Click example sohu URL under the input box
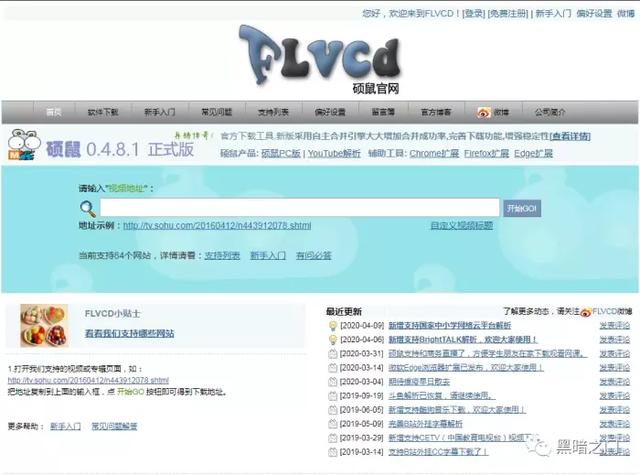The height and width of the screenshot is (475, 640). pos(217,225)
